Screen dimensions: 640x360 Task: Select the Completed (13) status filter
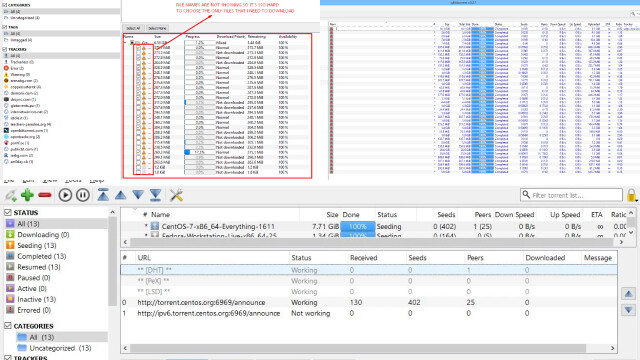click(56, 256)
